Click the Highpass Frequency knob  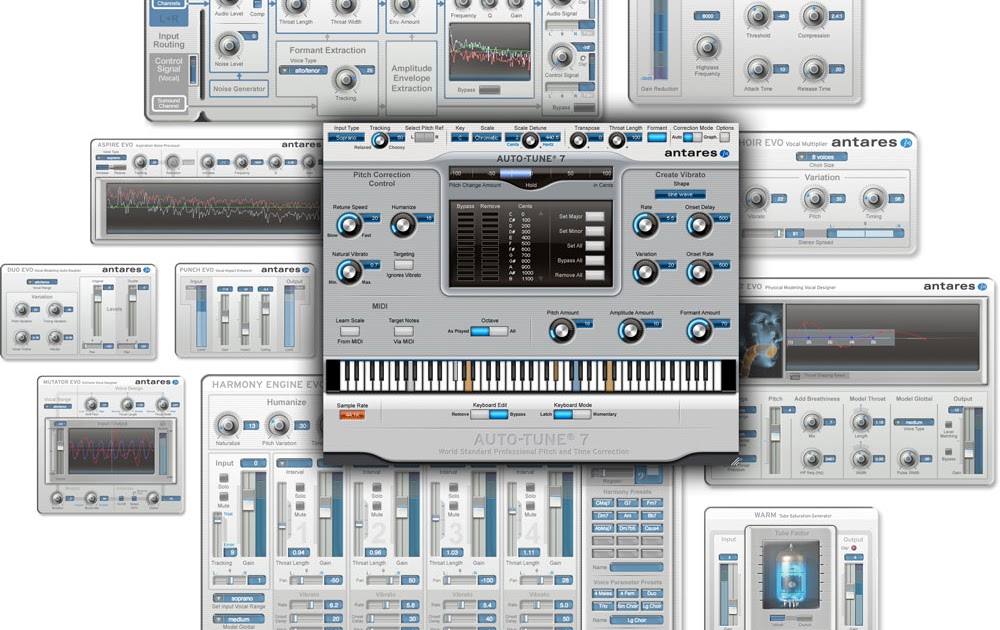[x=707, y=47]
